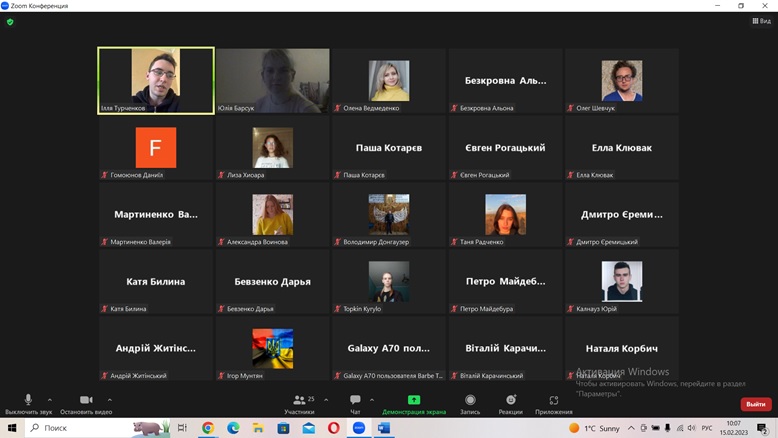The width and height of the screenshot is (778, 438).
Task: Select Лиза Хиоара participant tile
Action: pyautogui.click(x=272, y=148)
